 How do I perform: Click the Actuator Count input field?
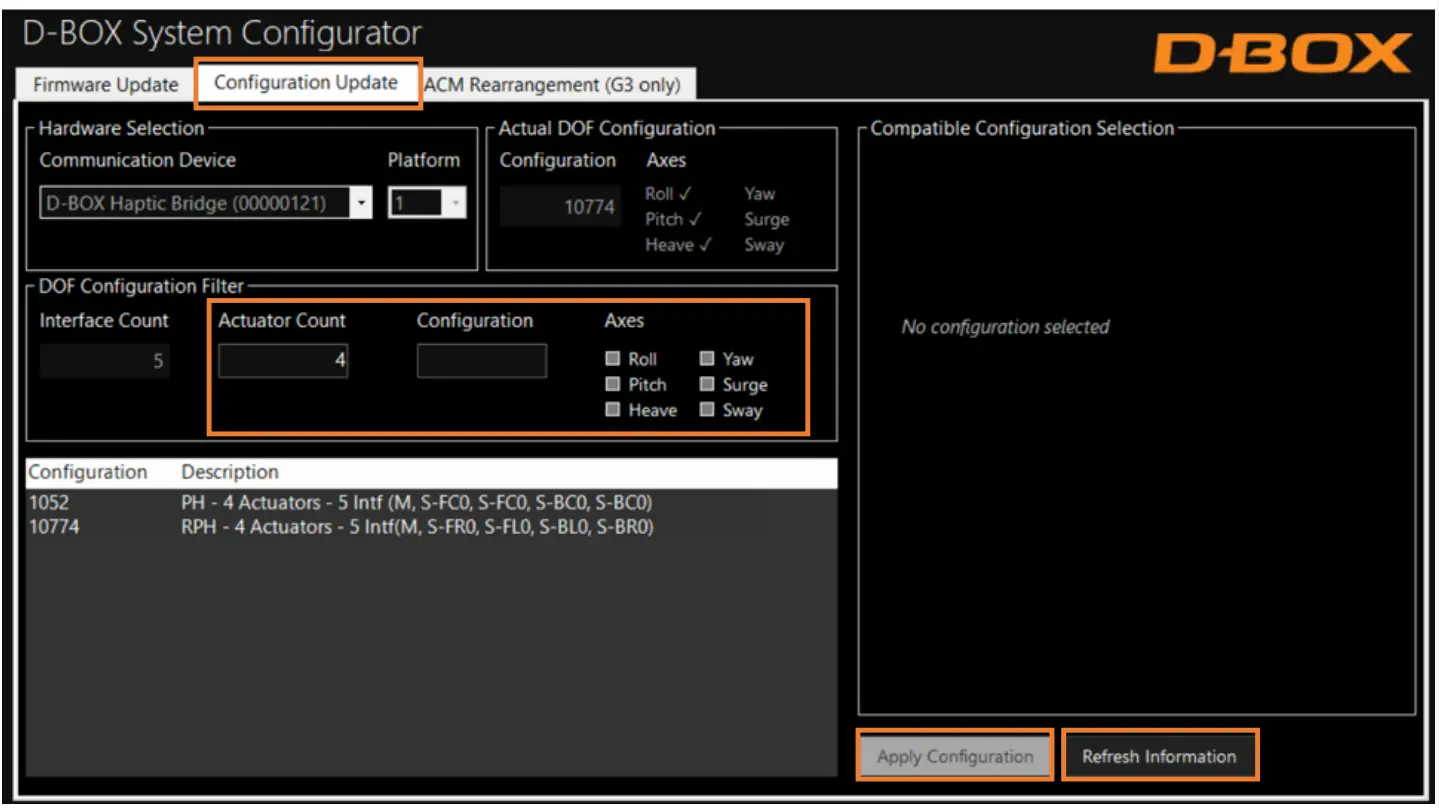(283, 360)
